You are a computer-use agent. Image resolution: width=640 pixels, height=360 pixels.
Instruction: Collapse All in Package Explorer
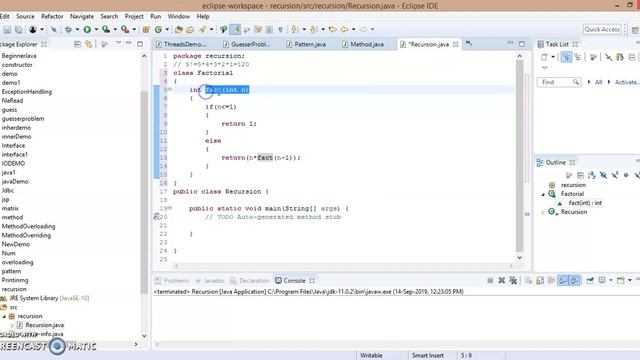tap(77, 44)
